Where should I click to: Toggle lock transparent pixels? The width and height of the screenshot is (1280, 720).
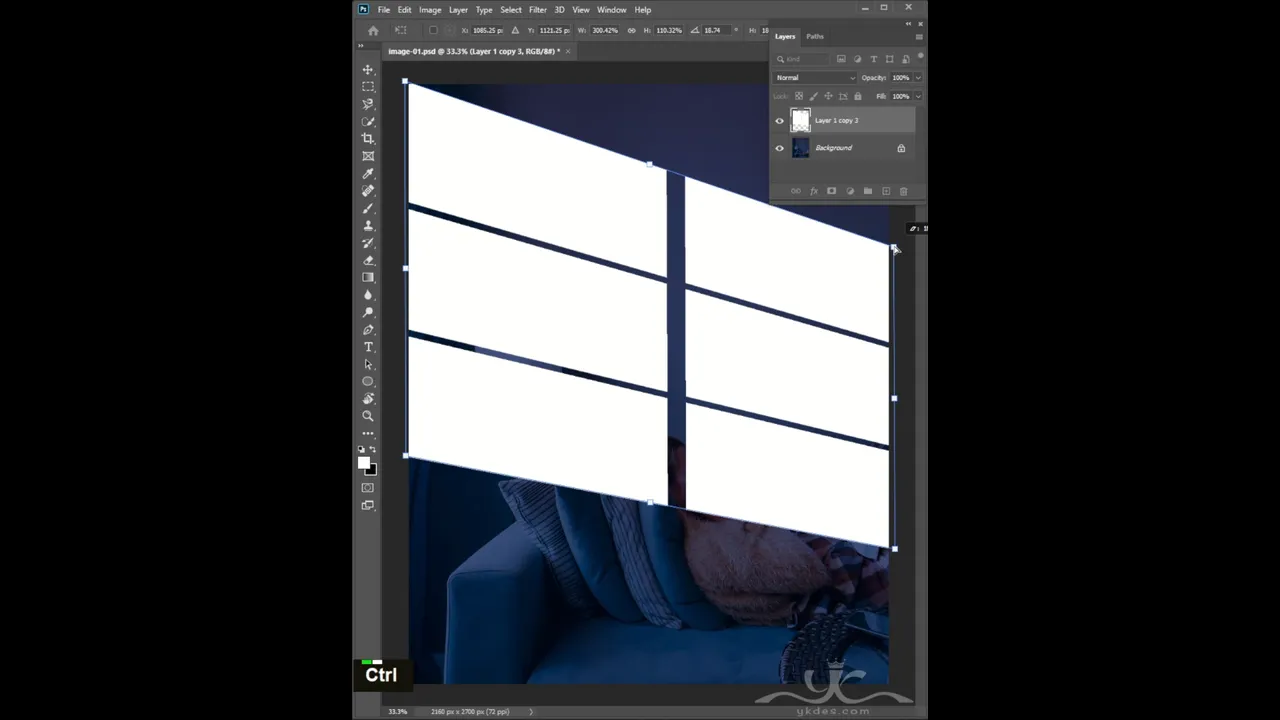coord(798,96)
